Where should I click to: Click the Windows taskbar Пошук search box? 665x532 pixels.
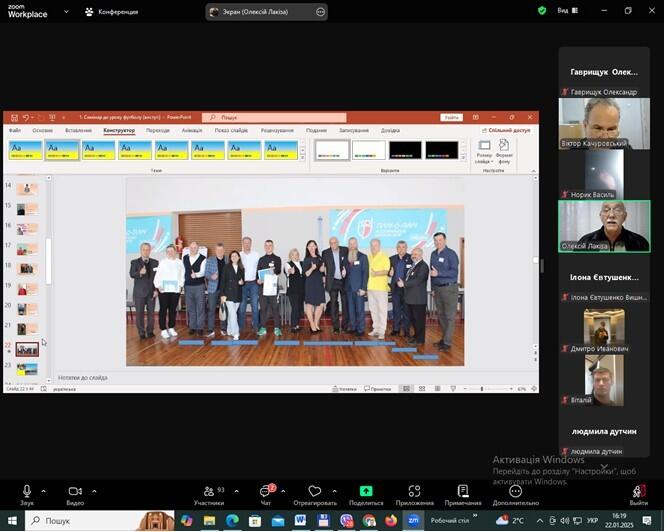pyautogui.click(x=100, y=521)
